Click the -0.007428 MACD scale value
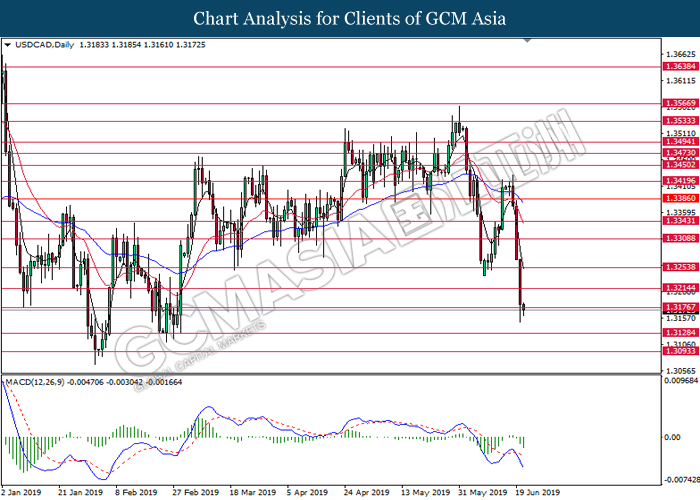This screenshot has height=500, width=700. pyautogui.click(x=681, y=480)
